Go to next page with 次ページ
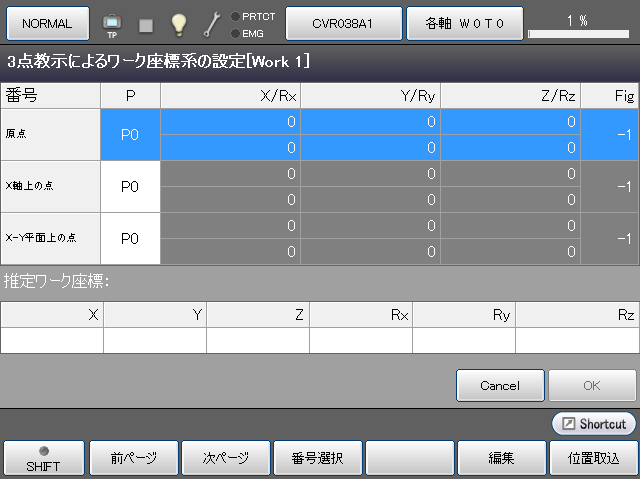This screenshot has height=479, width=640. 226,459
